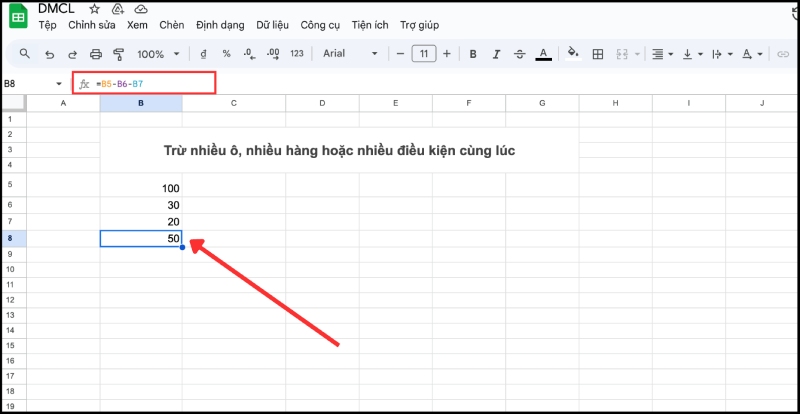Toggle italic formatting
Image resolution: width=800 pixels, height=414 pixels.
(496, 54)
